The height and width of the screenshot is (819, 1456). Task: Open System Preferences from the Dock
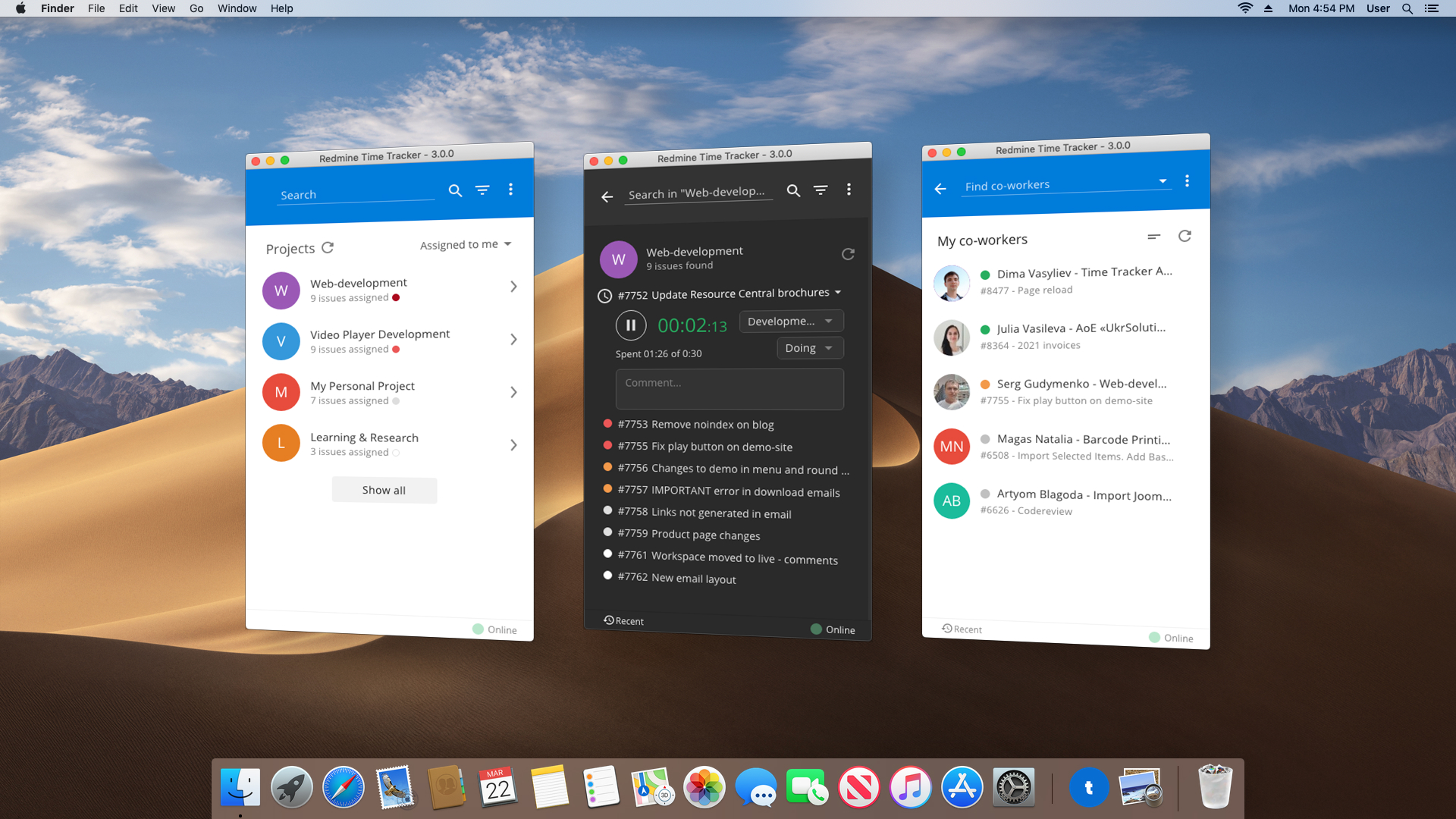point(1014,787)
